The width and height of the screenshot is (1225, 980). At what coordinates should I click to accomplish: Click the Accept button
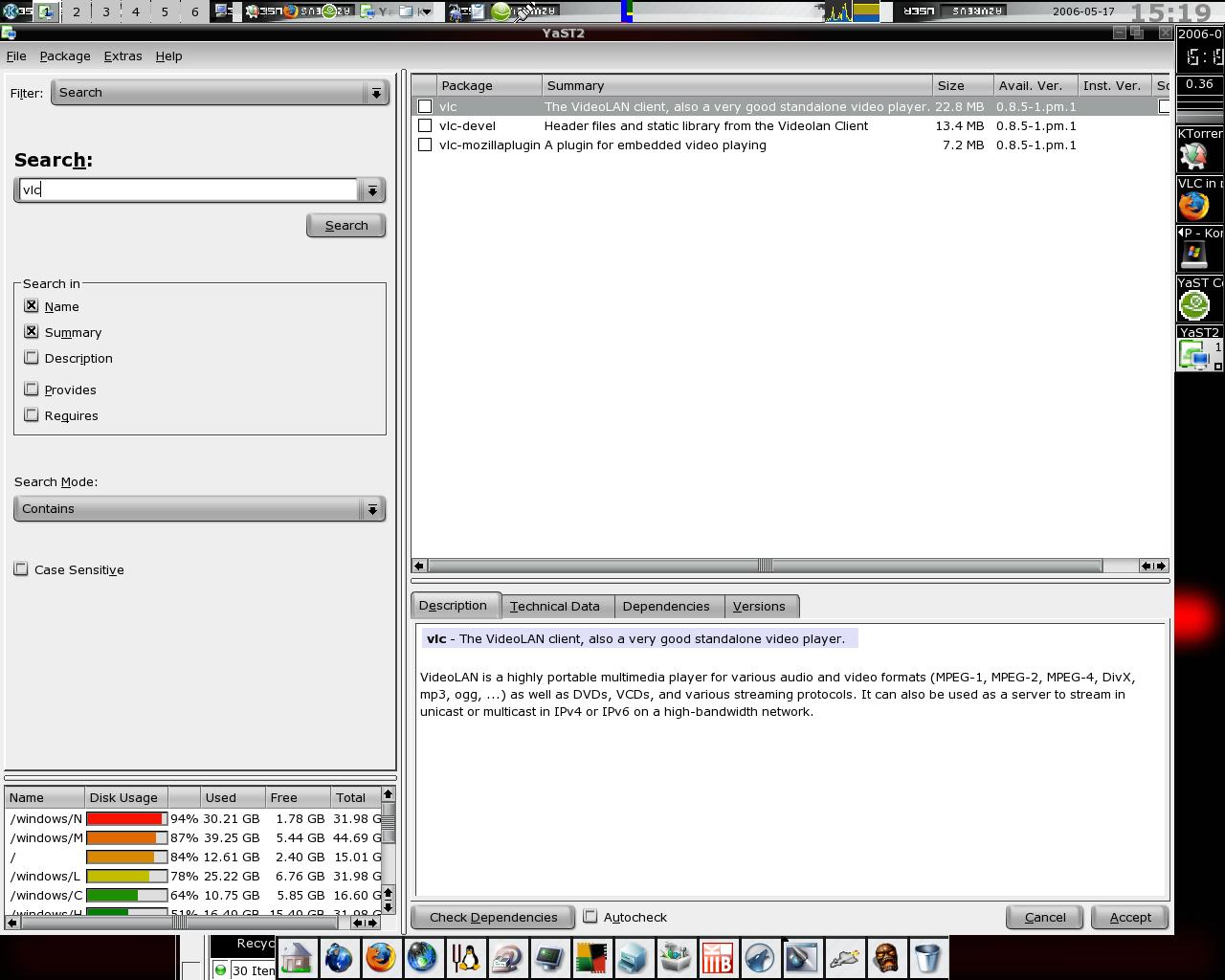pyautogui.click(x=1130, y=917)
